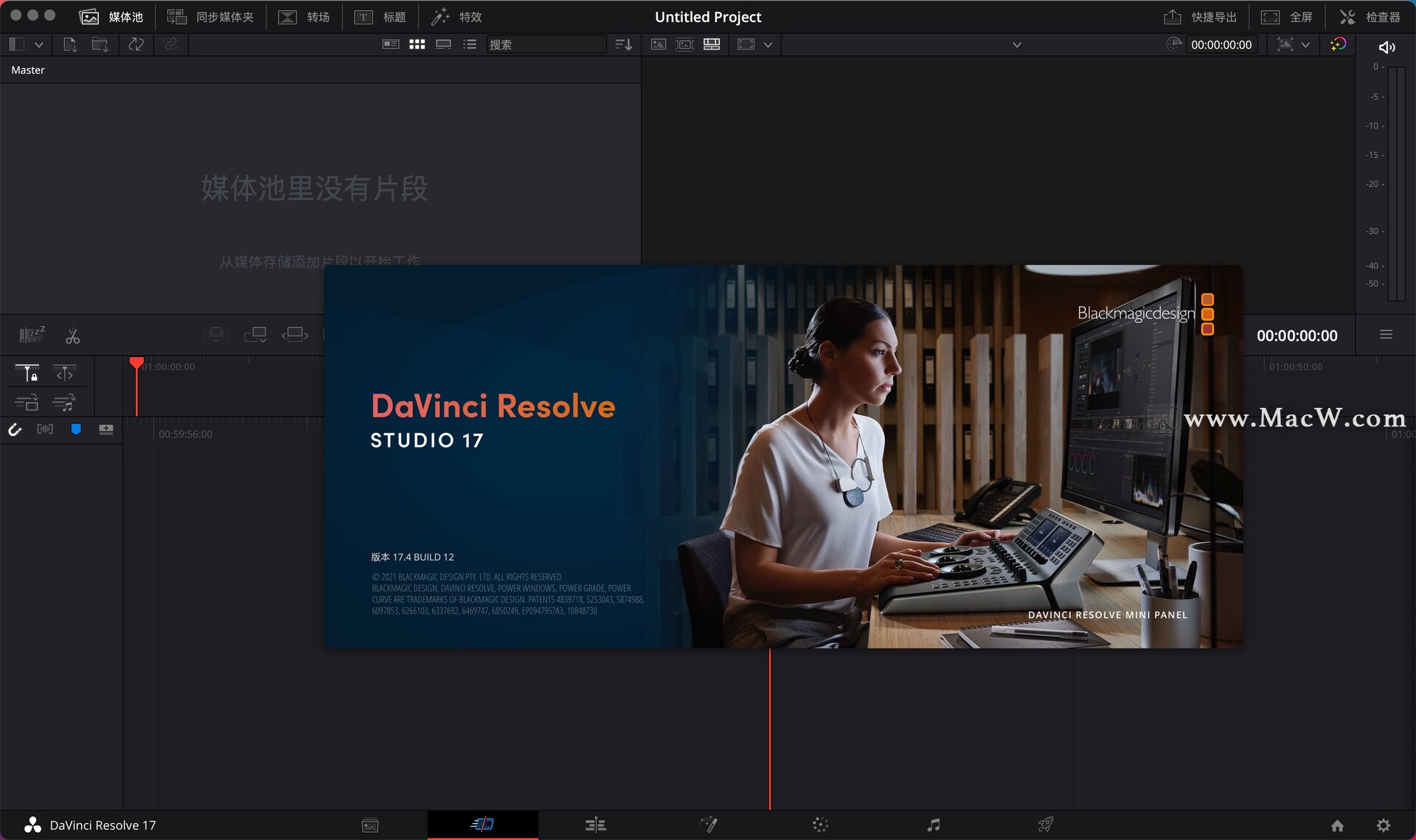
Task: Click the 全屏 full screen button
Action: 1287,17
